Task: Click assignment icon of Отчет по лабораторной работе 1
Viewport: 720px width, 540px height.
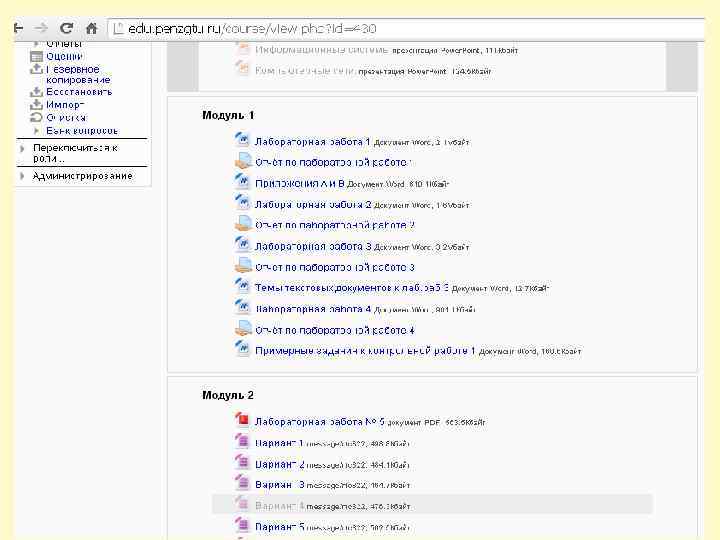Action: click(x=242, y=161)
